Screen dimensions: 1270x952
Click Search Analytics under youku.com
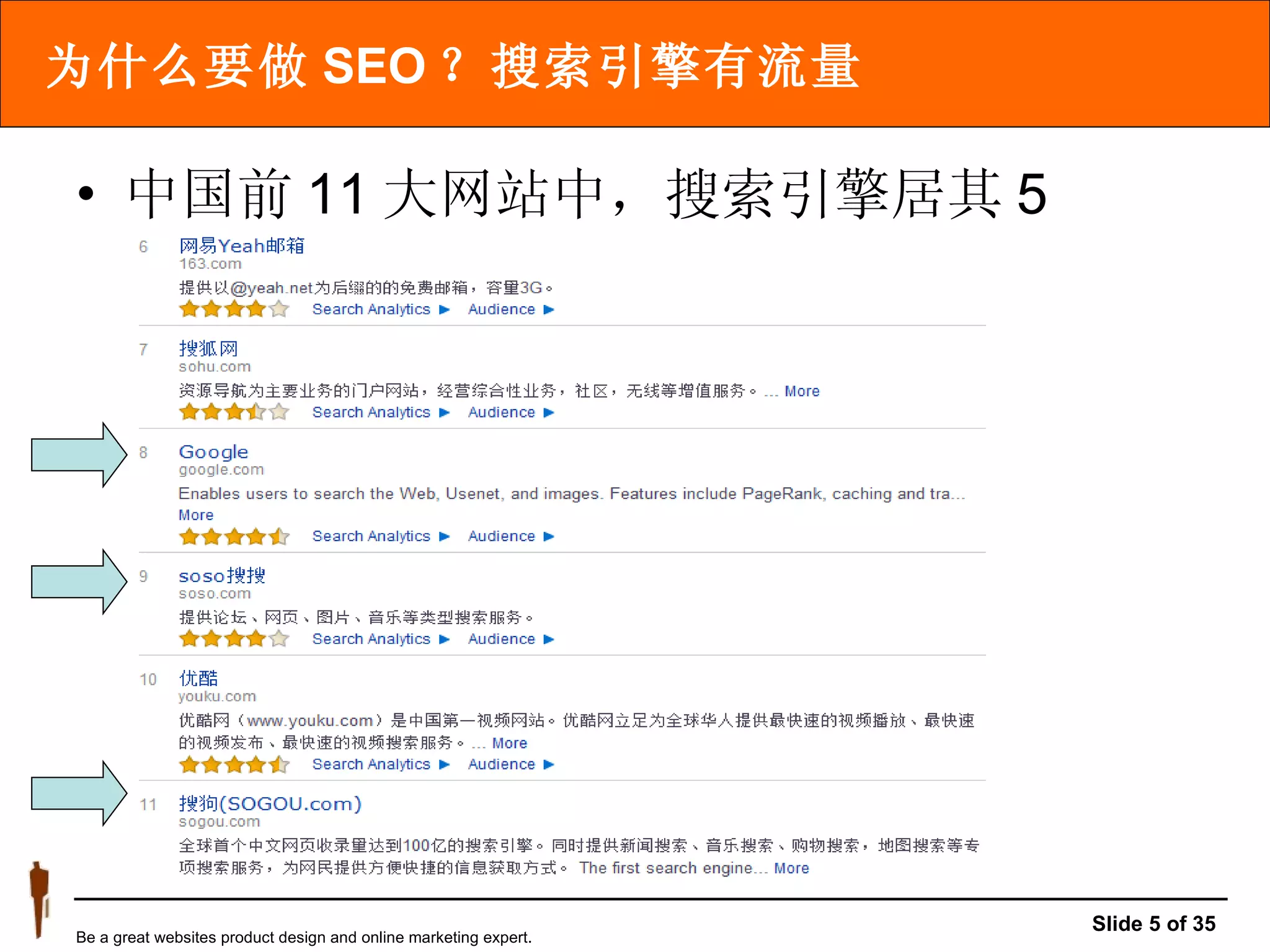tap(371, 764)
